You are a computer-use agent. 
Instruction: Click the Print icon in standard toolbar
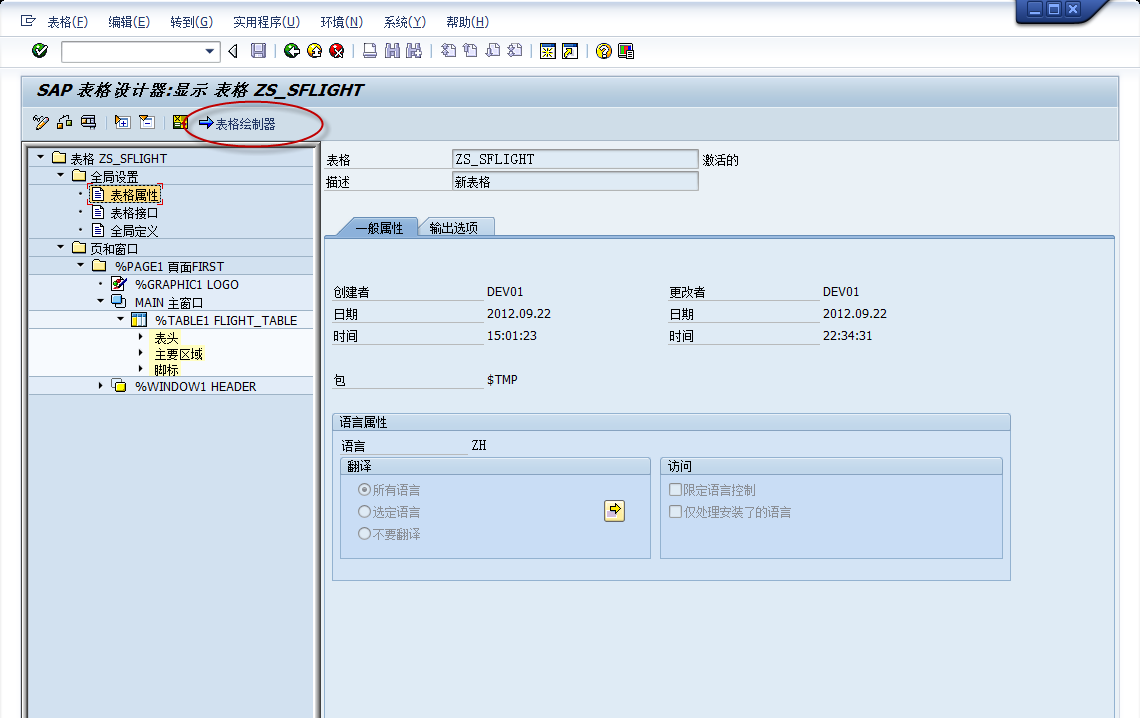click(370, 51)
